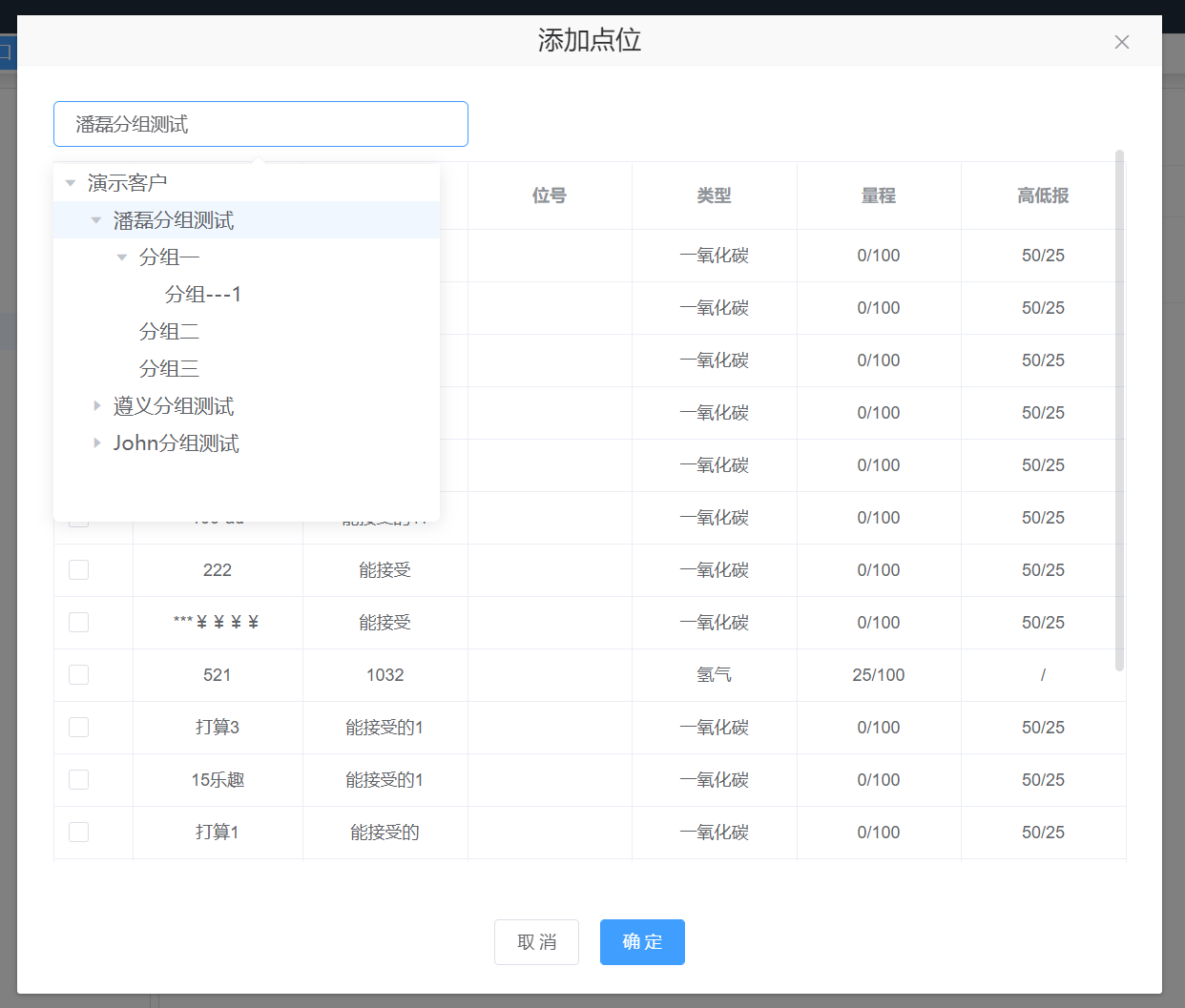Select 分组二 in the dropdown tree
This screenshot has height=1008, width=1185.
[169, 332]
